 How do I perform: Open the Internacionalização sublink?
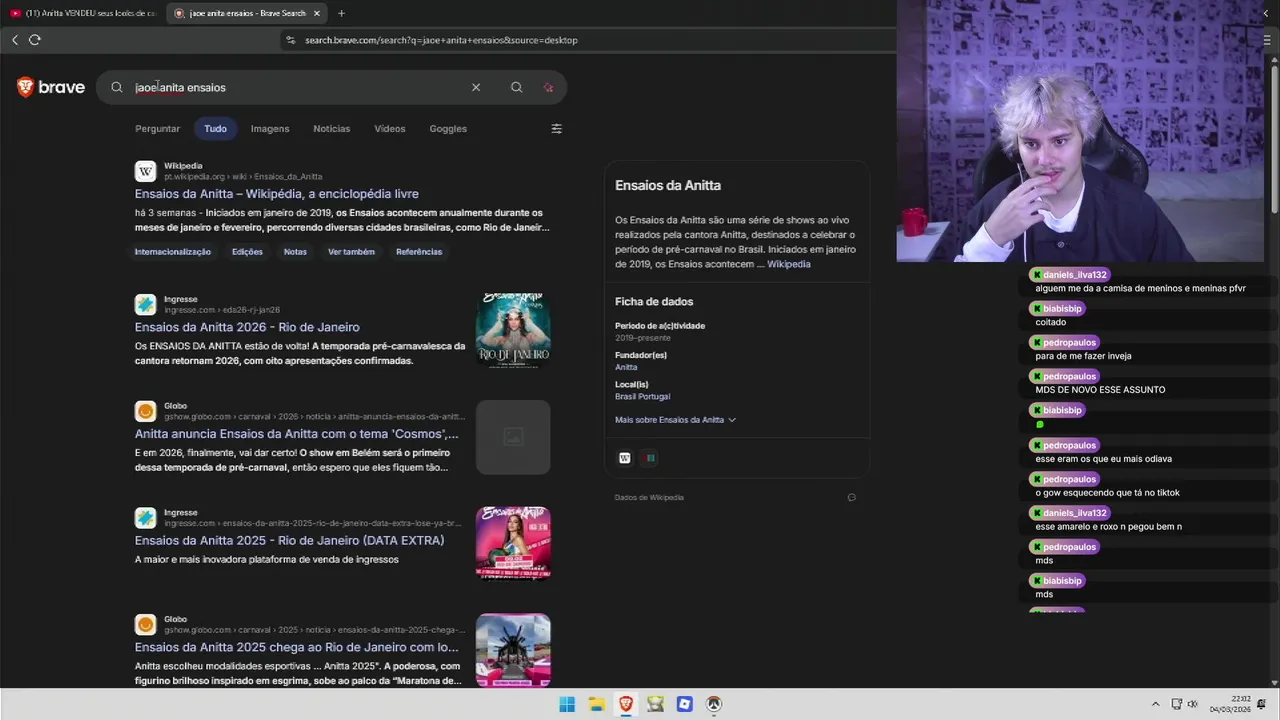click(x=173, y=252)
